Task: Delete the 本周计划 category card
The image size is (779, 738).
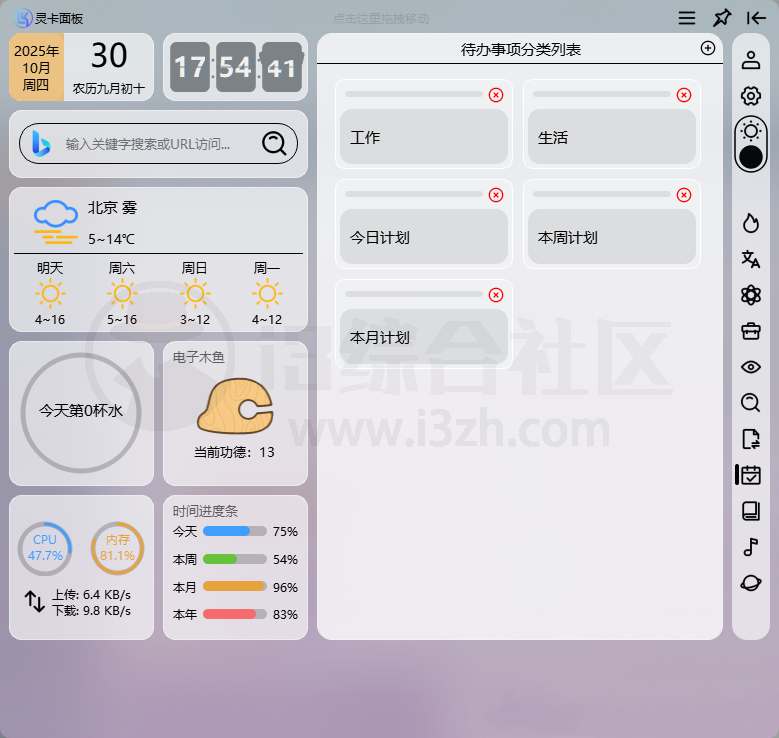Action: (684, 195)
